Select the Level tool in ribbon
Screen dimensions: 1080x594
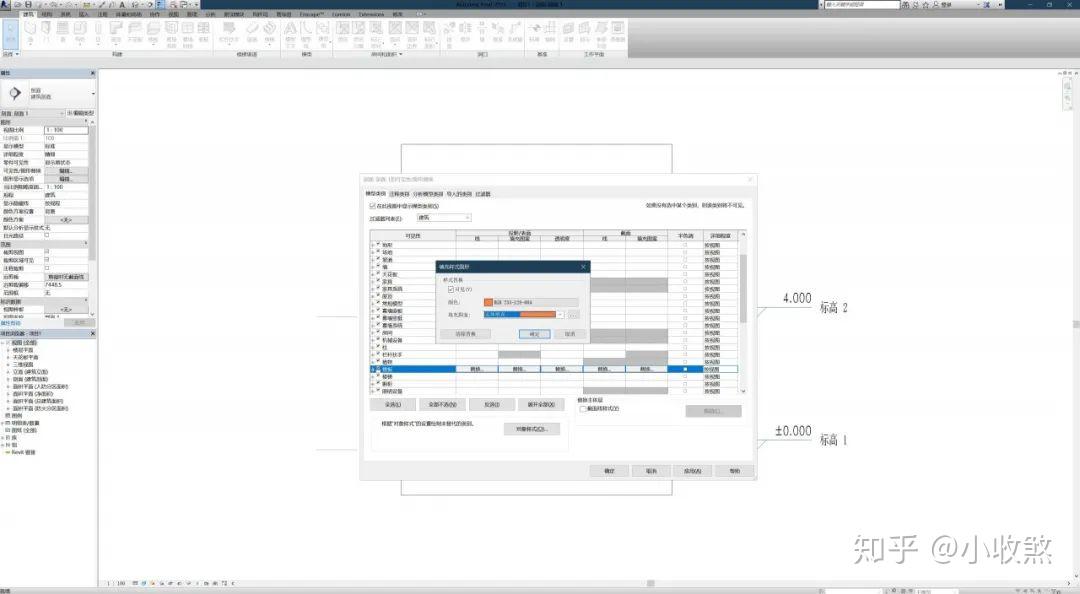(x=534, y=32)
